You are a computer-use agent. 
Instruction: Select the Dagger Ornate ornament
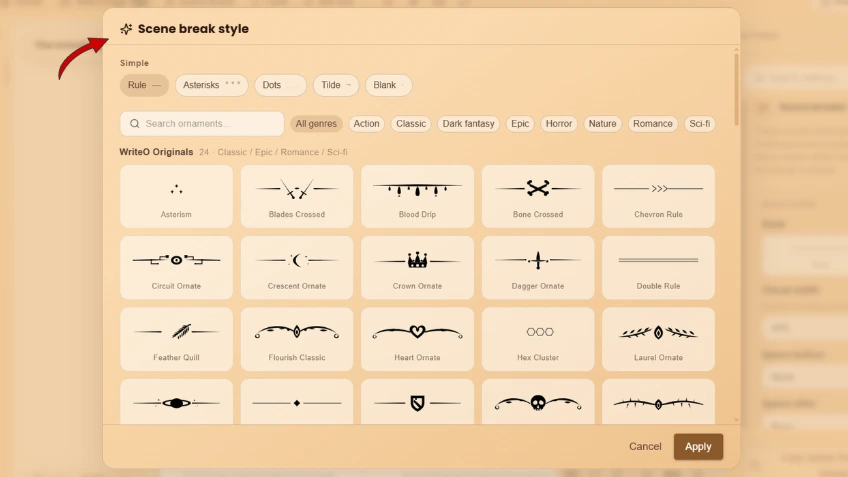point(538,268)
